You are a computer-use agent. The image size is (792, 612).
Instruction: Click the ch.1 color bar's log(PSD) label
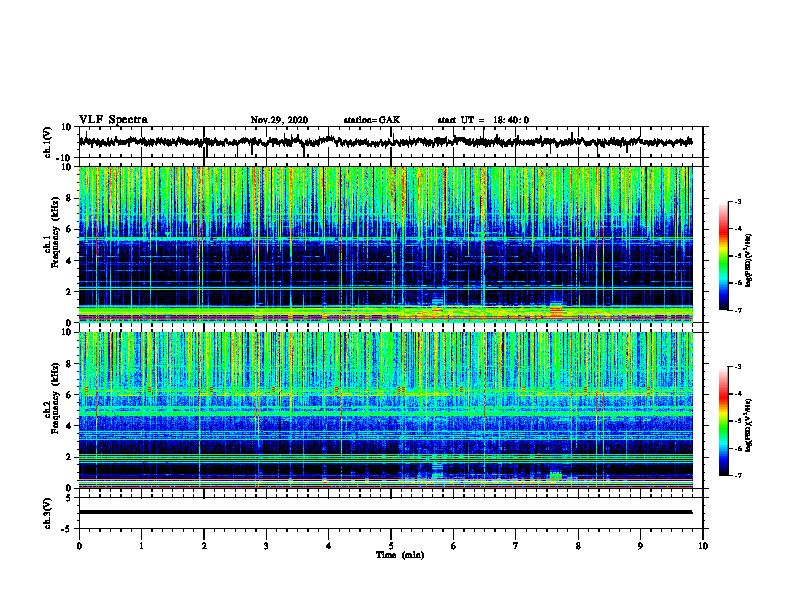[749, 261]
